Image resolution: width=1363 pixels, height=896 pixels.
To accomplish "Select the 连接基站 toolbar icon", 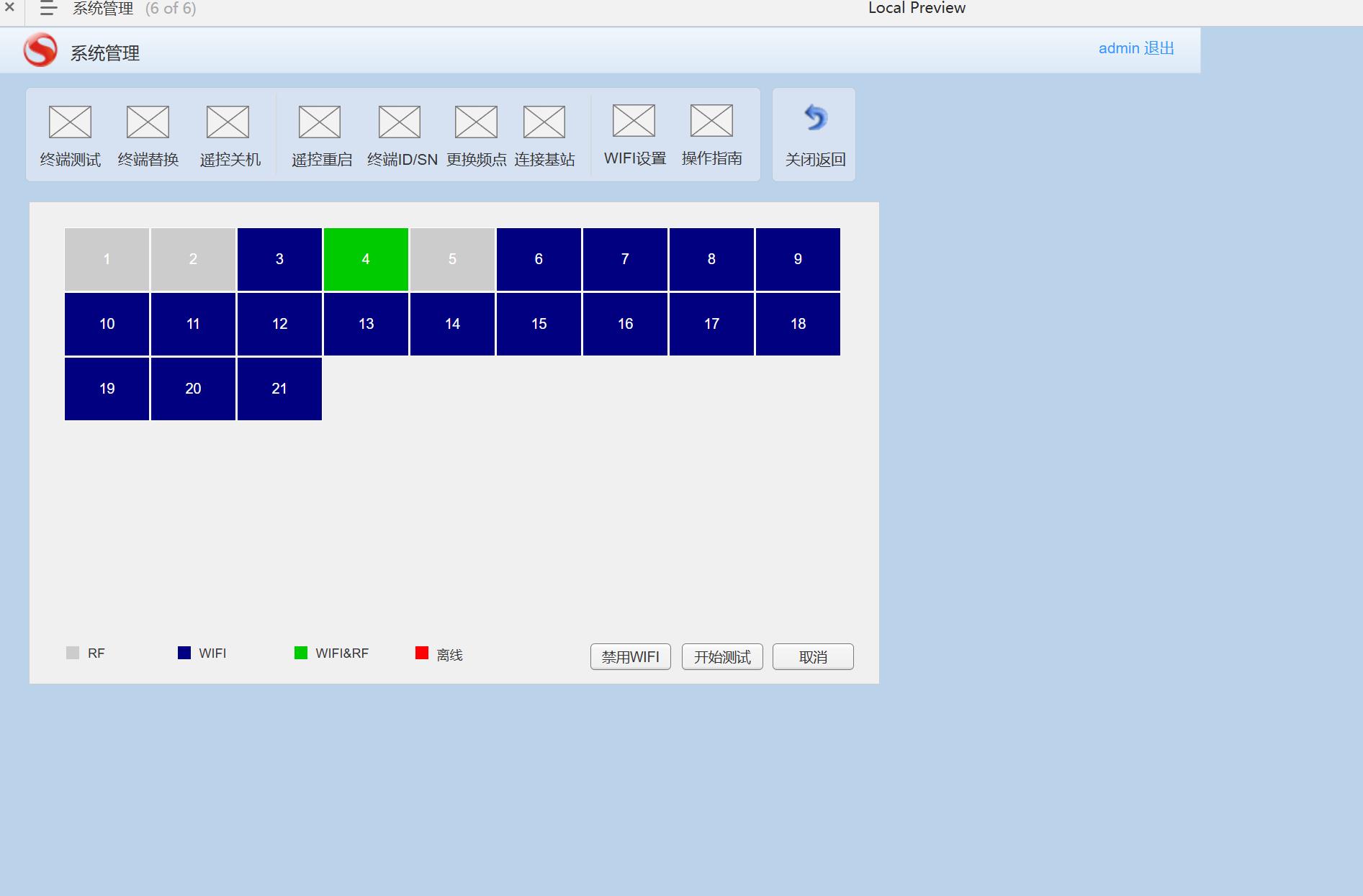I will [544, 122].
